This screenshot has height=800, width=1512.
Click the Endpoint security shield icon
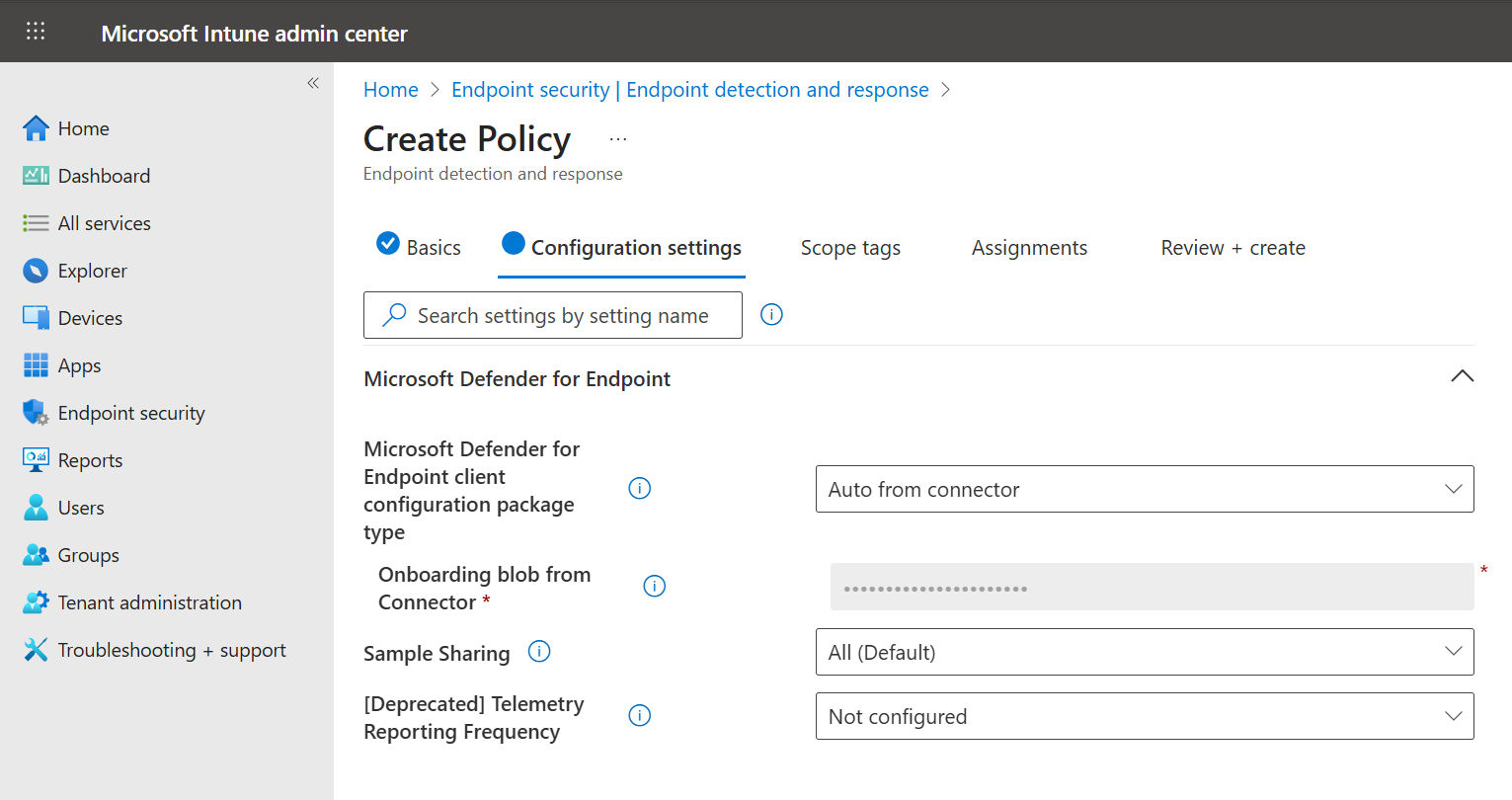point(36,413)
